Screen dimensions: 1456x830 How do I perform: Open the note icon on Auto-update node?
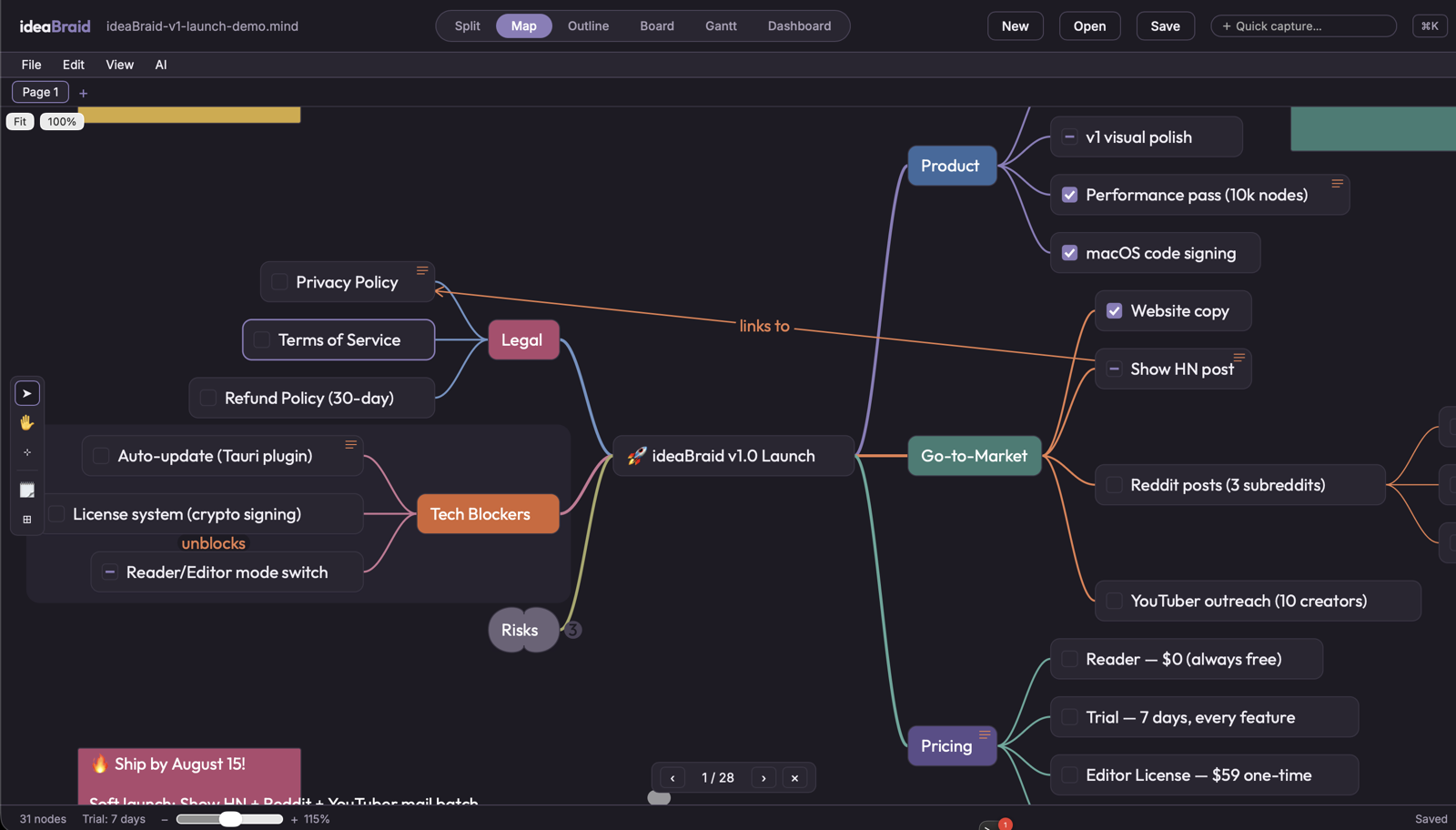[x=350, y=444]
